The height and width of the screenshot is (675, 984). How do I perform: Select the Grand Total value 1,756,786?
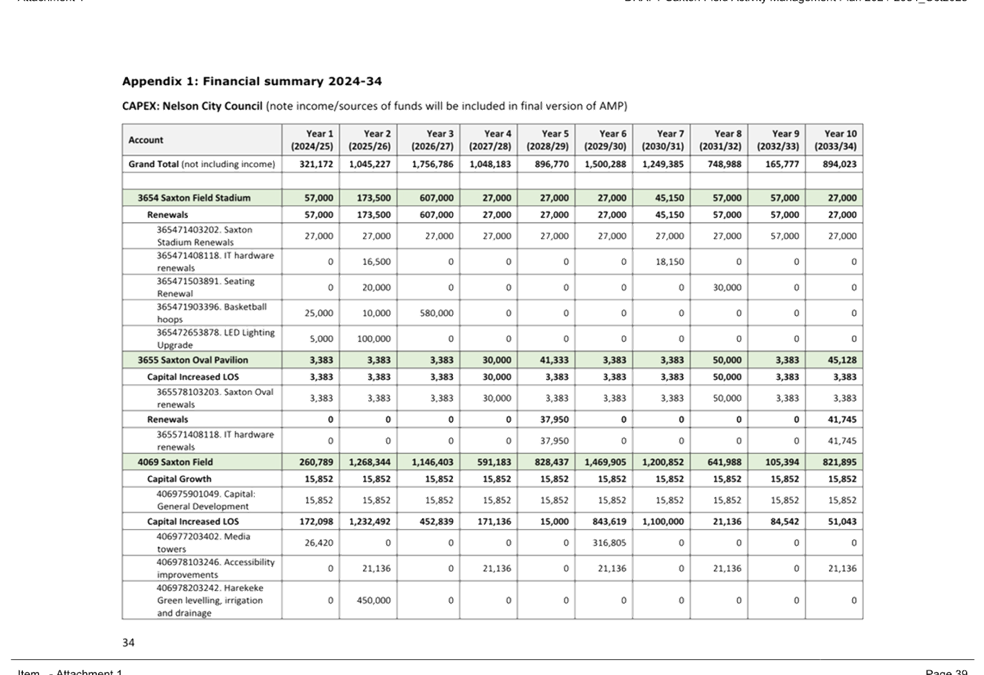coord(432,164)
